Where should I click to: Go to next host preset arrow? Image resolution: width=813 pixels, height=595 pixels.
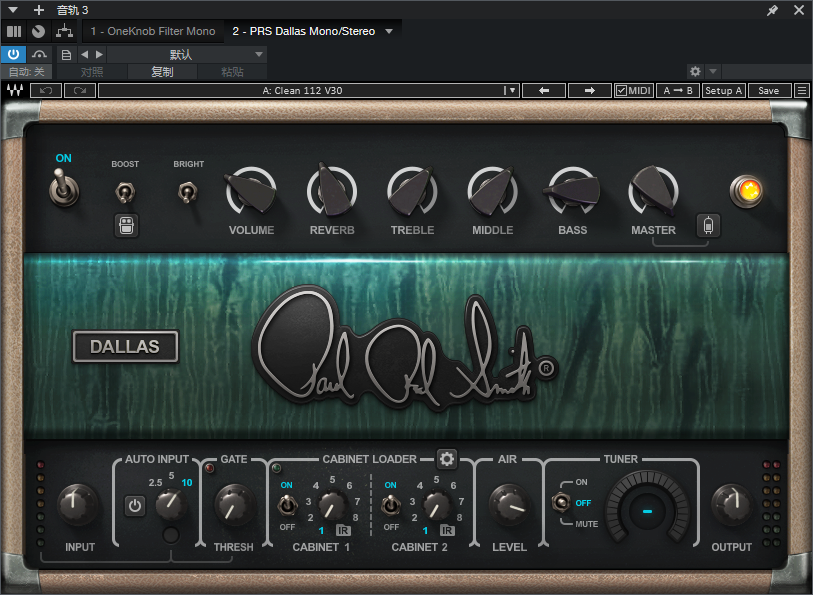100,54
